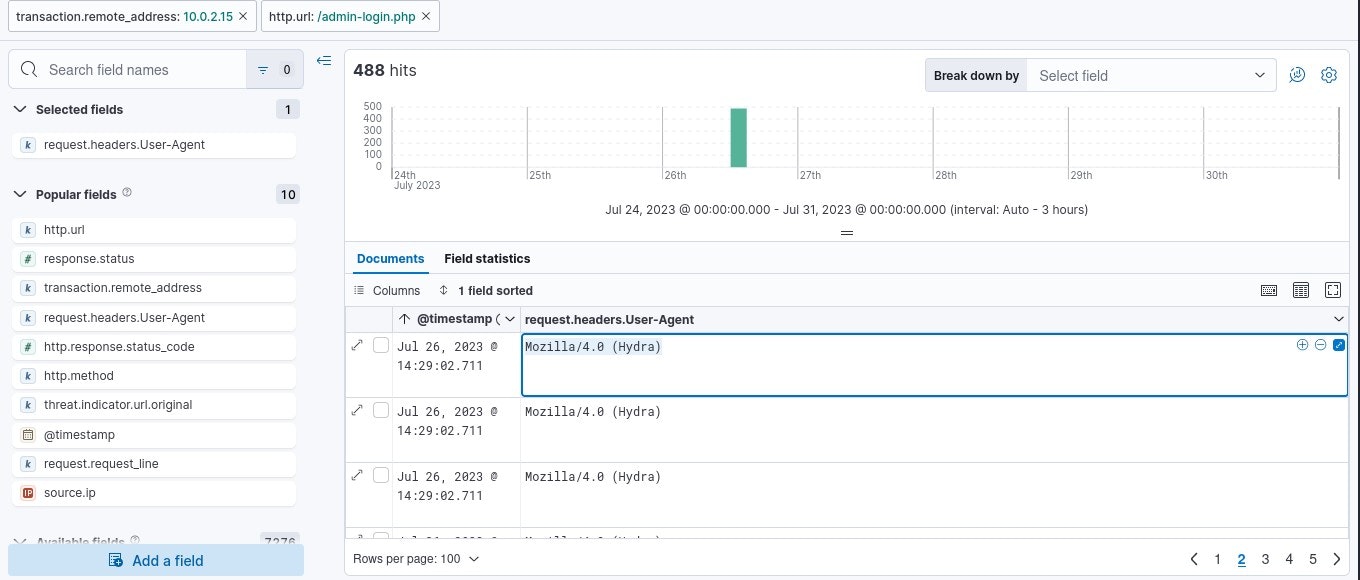1360x580 pixels.
Task: Click the Add a field button
Action: coord(156,560)
